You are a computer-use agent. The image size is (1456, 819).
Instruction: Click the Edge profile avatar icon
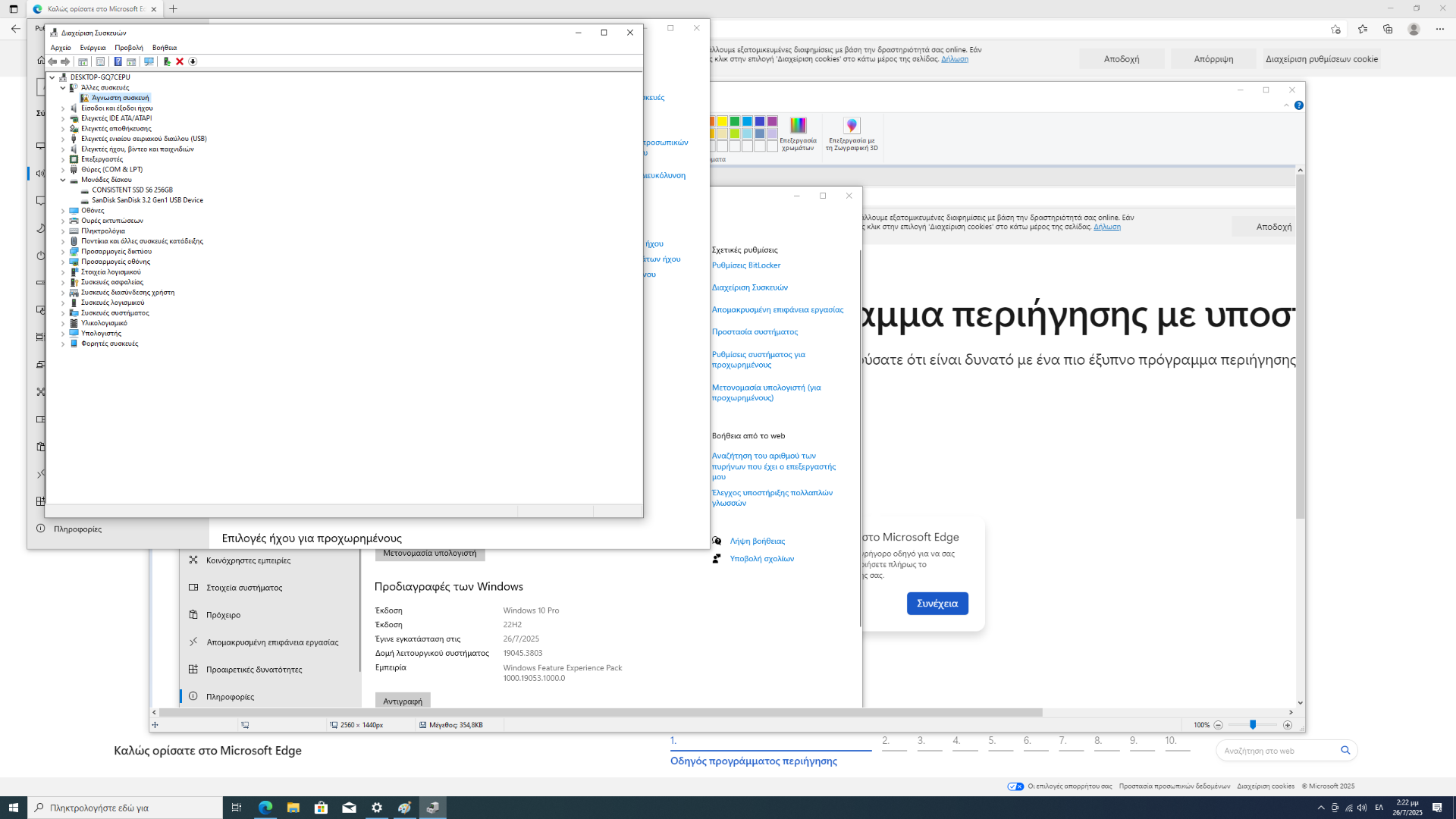(x=1414, y=29)
